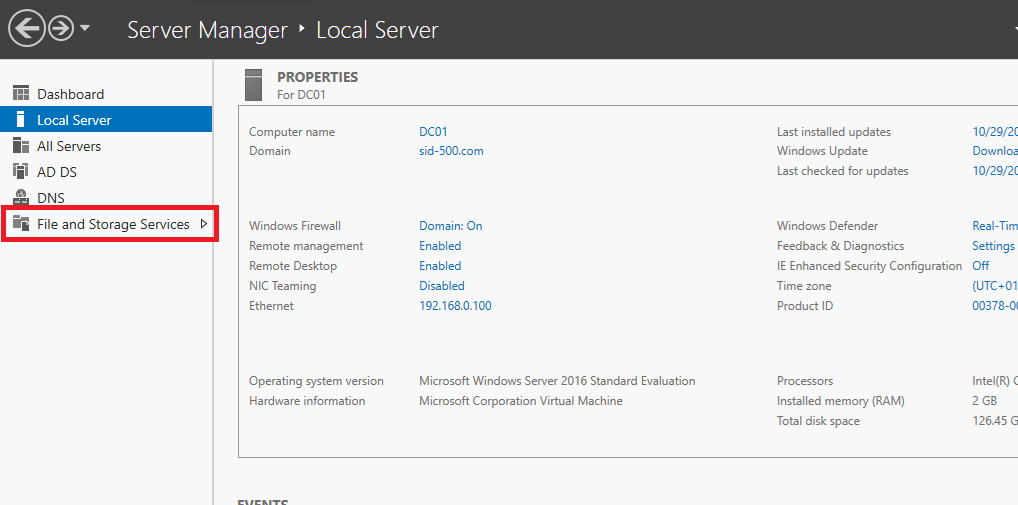1018x505 pixels.
Task: Expand File and Storage Services submenu arrow
Action: coord(204,224)
